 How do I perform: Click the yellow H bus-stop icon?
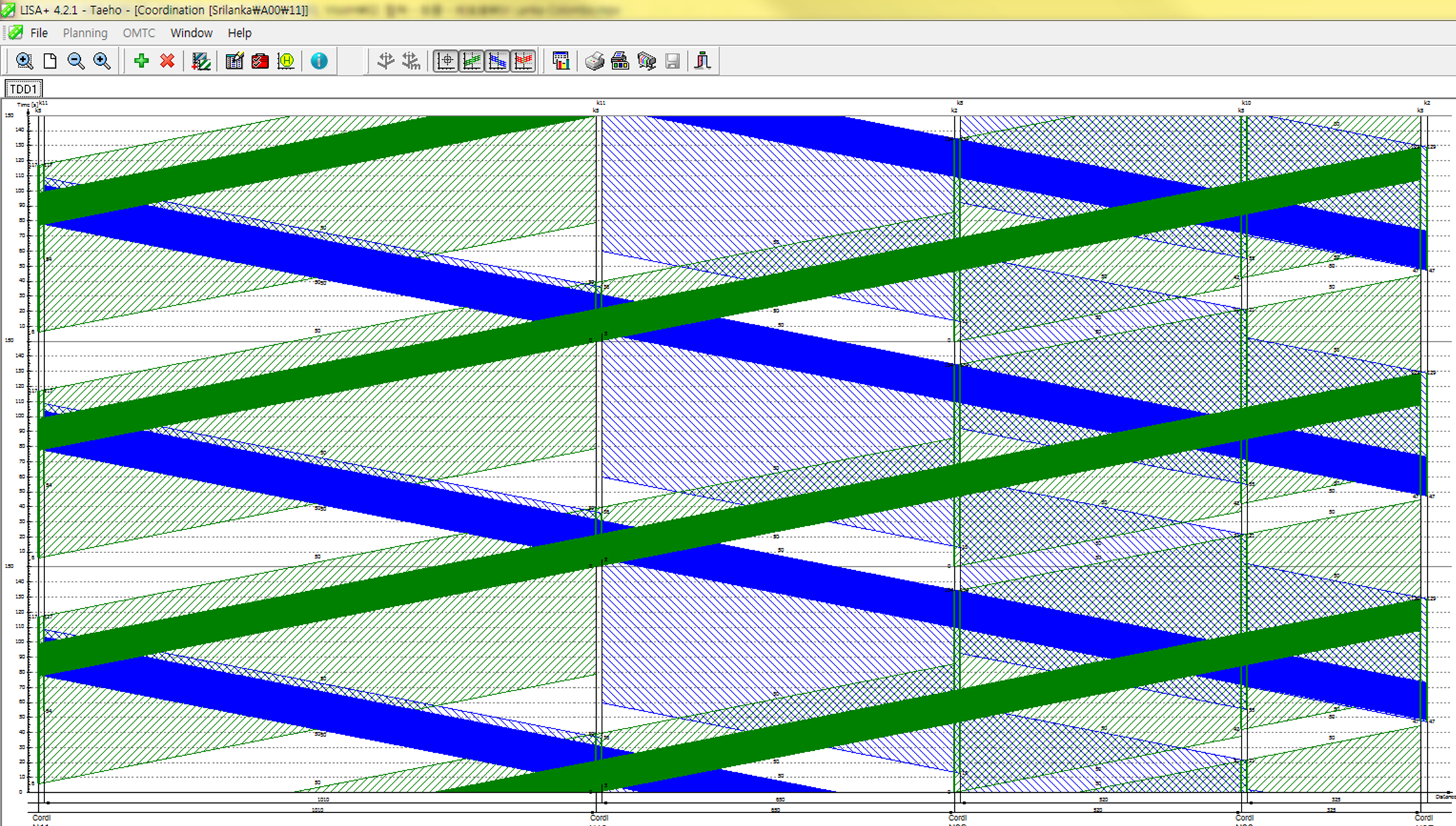point(286,61)
